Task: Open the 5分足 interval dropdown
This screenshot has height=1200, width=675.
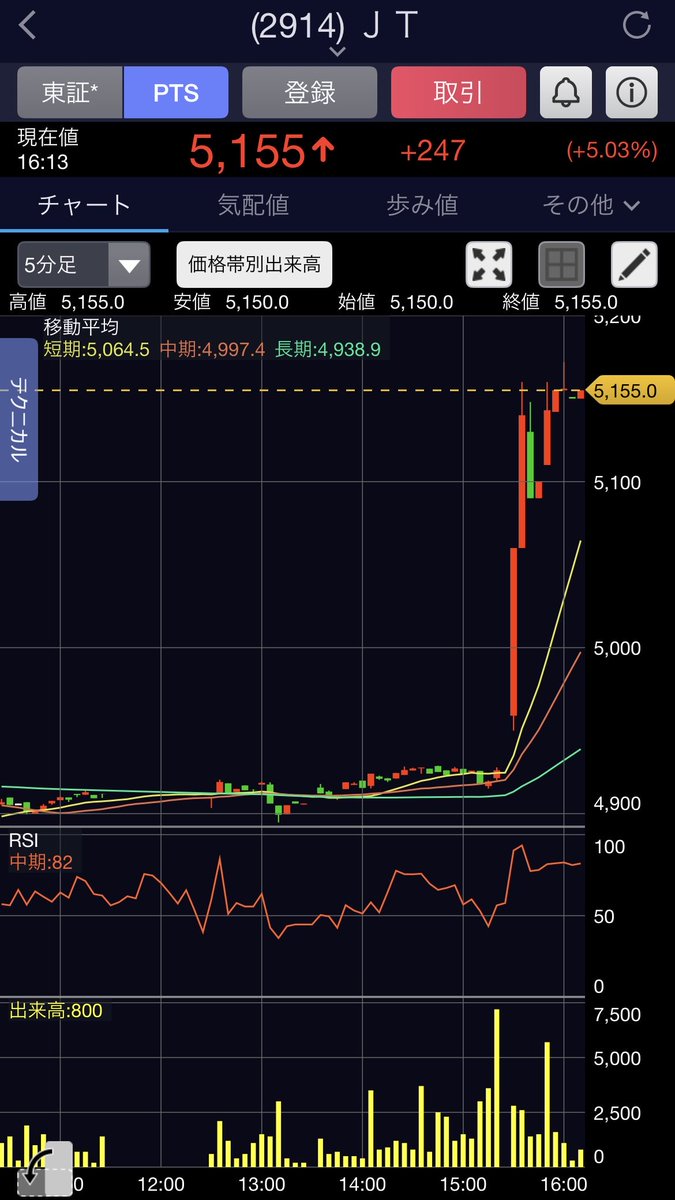Action: (84, 265)
